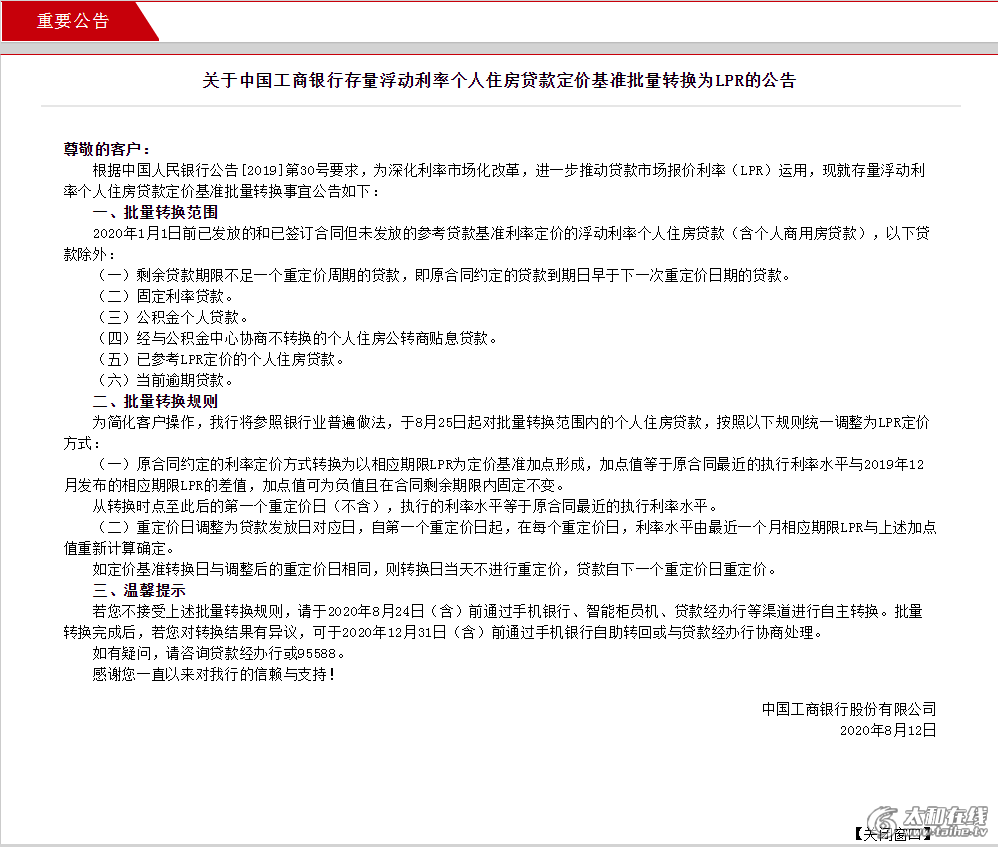This screenshot has width=998, height=847.
Task: Click the paragraph starting 如定价基准转换日
Action: coord(435,569)
